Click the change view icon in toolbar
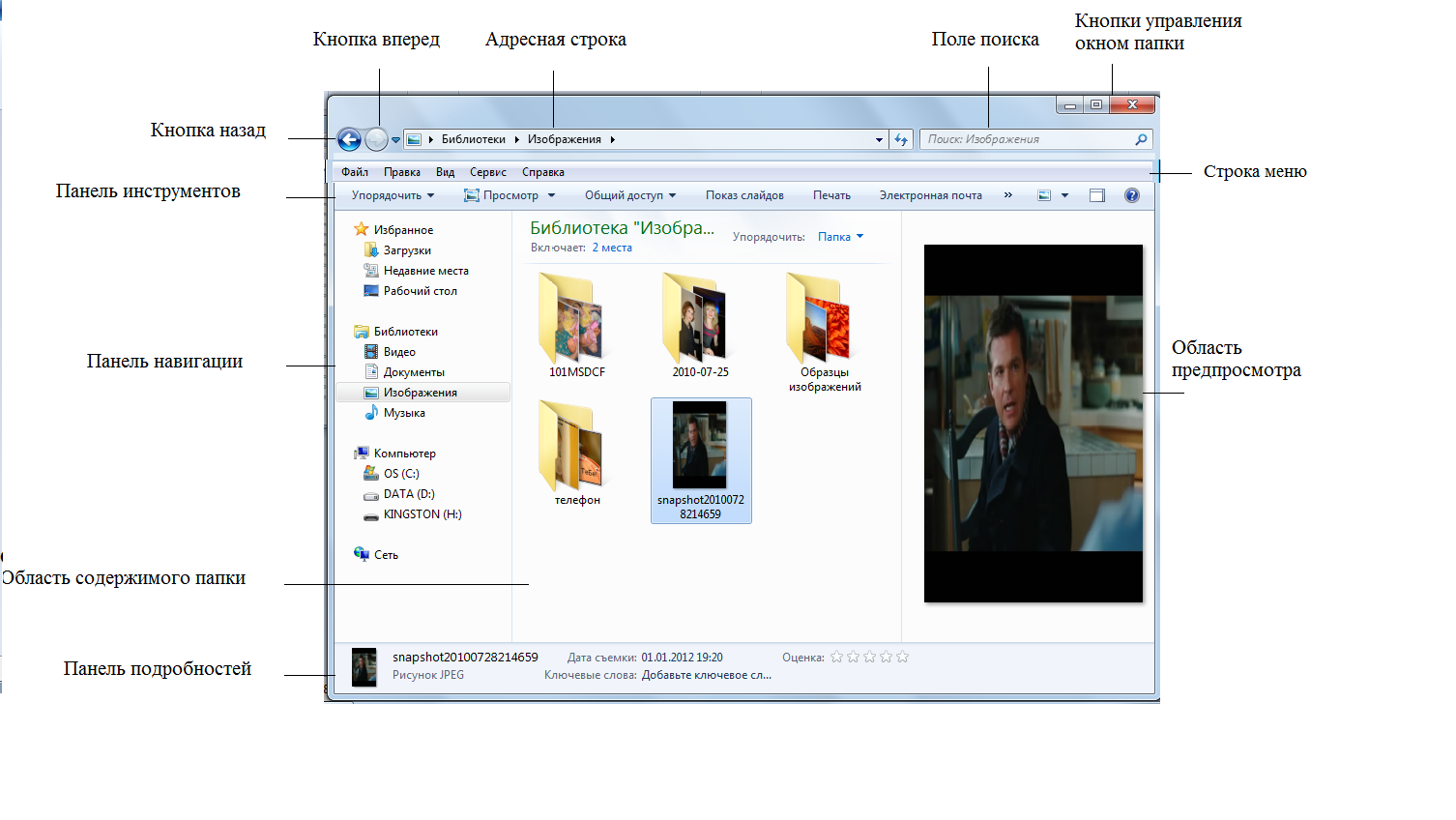The height and width of the screenshot is (820, 1456). (1044, 195)
